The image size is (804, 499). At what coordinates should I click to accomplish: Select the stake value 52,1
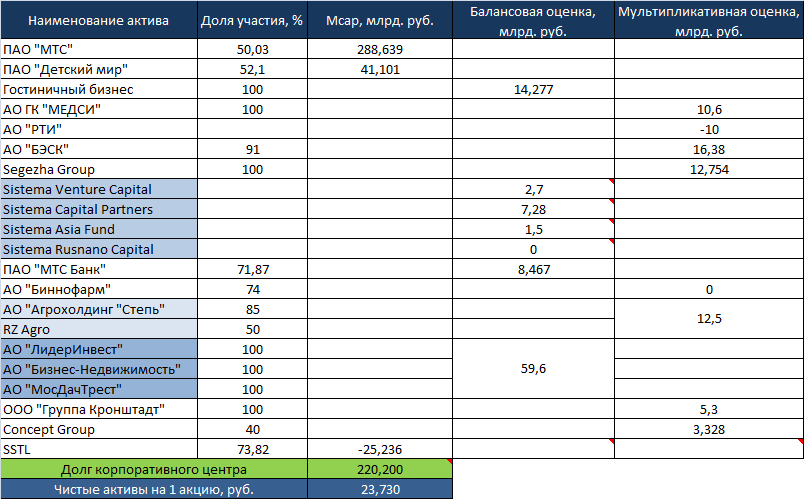pos(252,69)
